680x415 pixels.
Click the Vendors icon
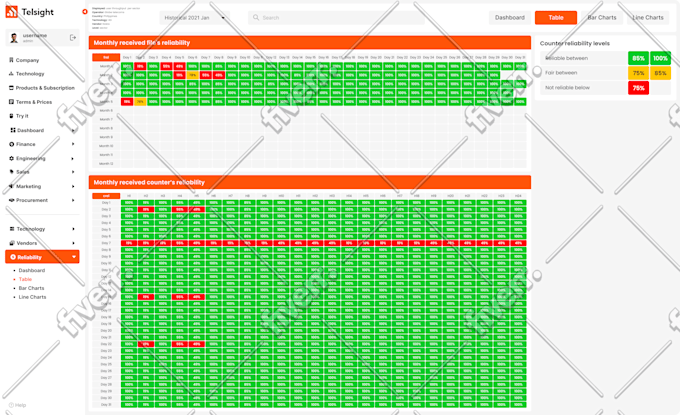pyautogui.click(x=12, y=243)
